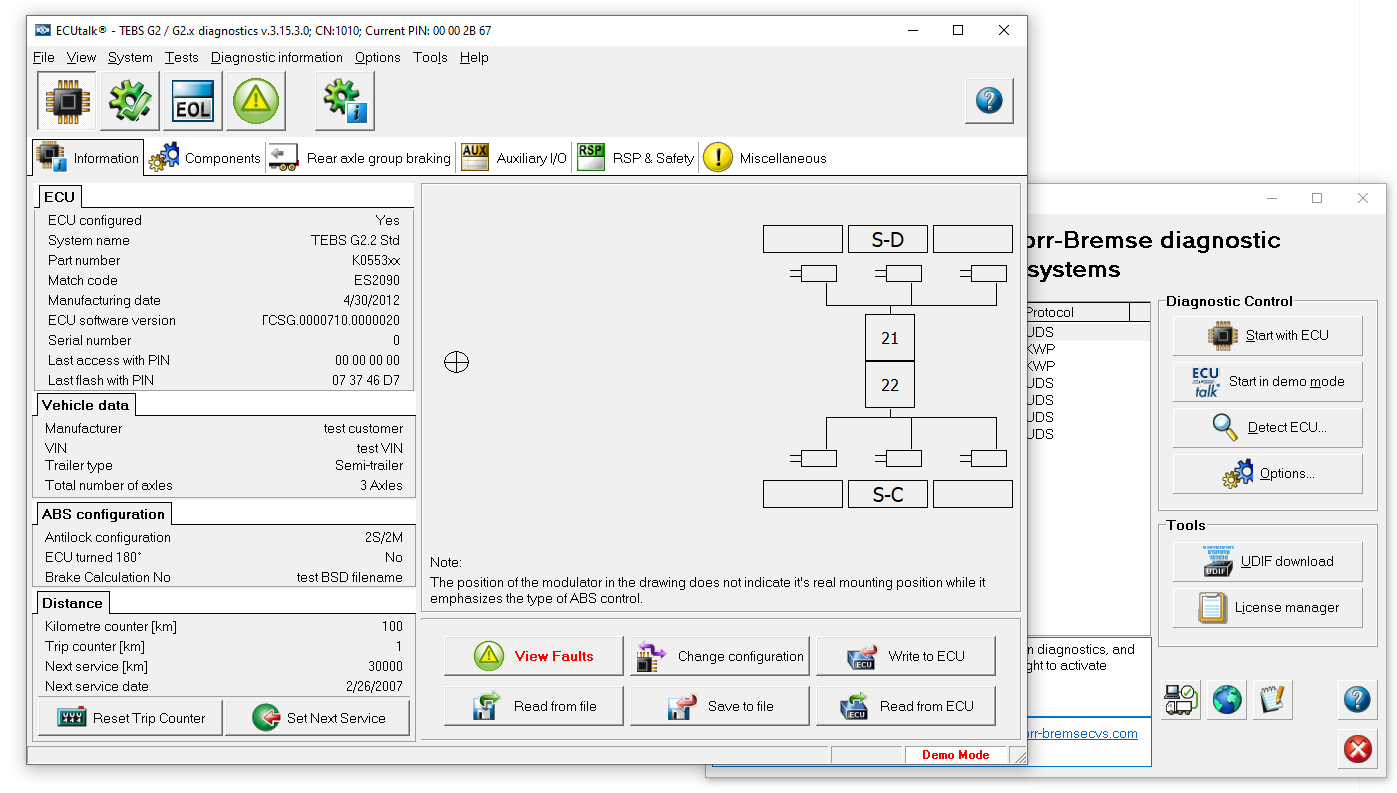Click Reset Trip Counter button

click(130, 718)
